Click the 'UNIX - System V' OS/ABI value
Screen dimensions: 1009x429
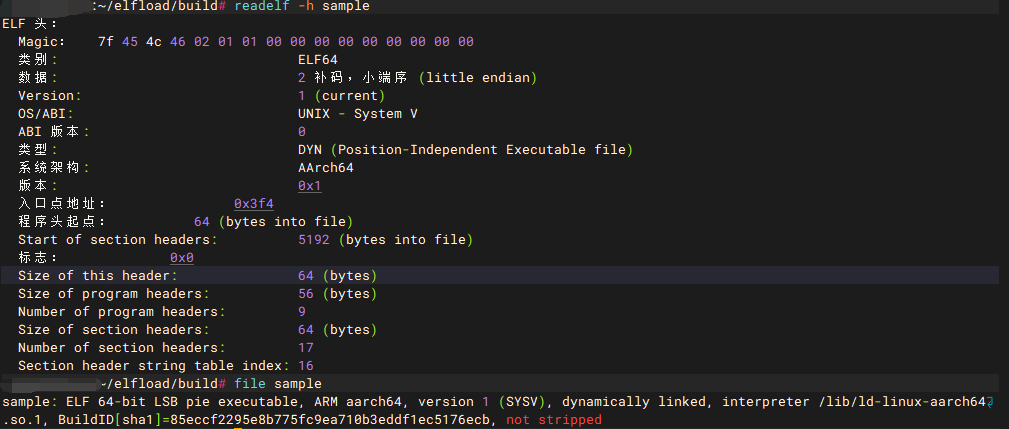pyautogui.click(x=357, y=114)
